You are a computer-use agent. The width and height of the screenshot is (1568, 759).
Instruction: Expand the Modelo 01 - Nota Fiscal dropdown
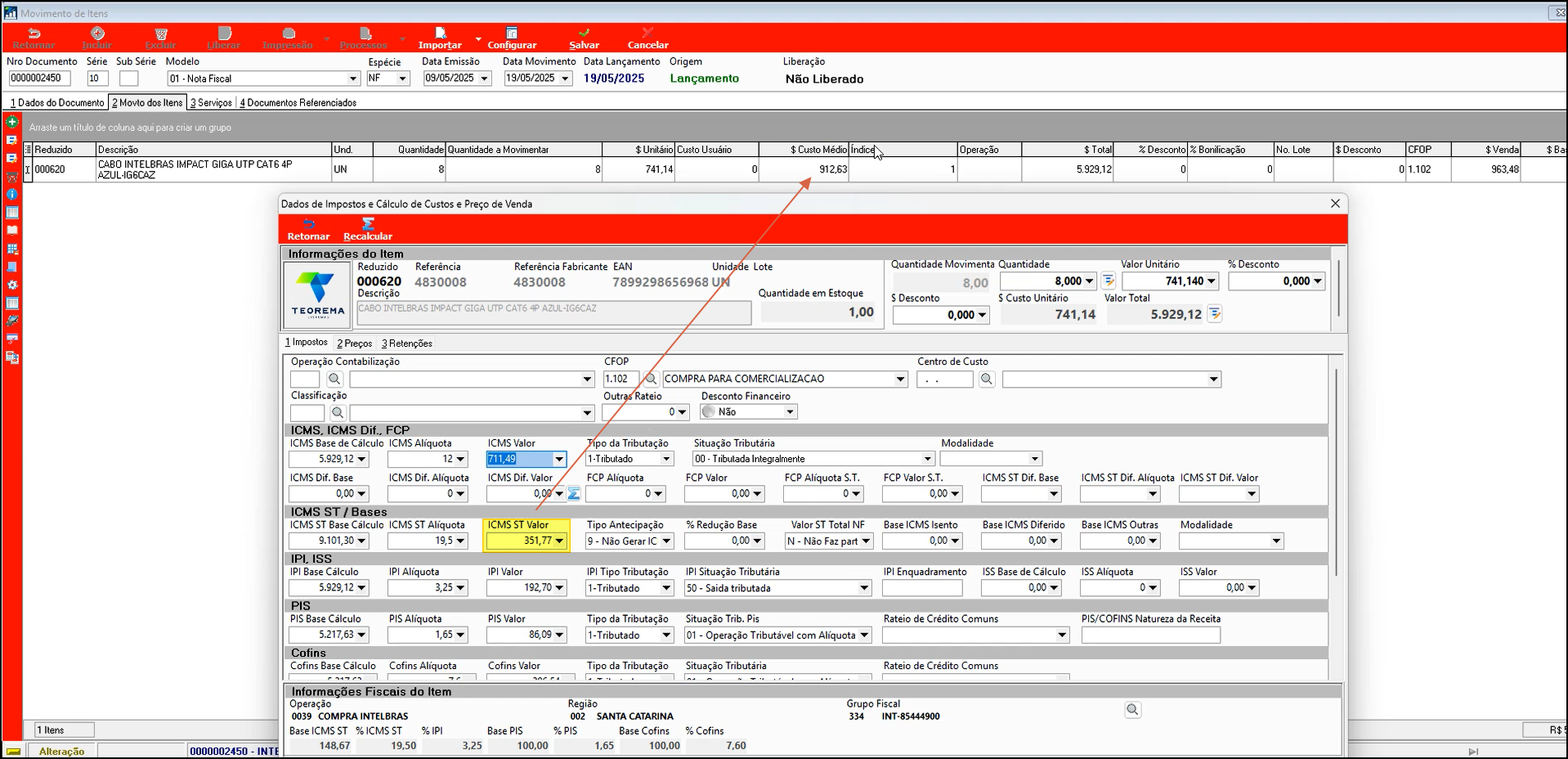pyautogui.click(x=353, y=79)
